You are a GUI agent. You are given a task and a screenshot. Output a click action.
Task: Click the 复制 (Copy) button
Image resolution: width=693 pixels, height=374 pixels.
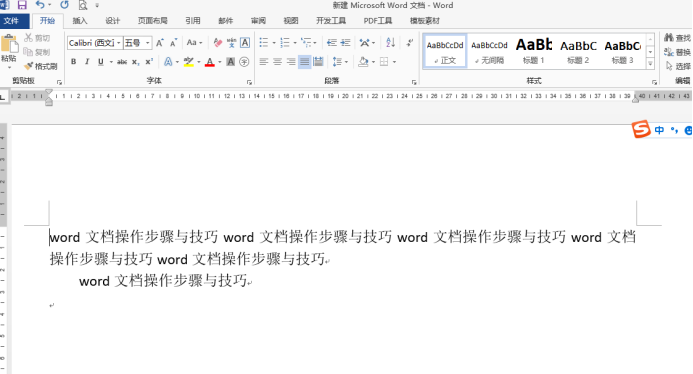(x=37, y=52)
